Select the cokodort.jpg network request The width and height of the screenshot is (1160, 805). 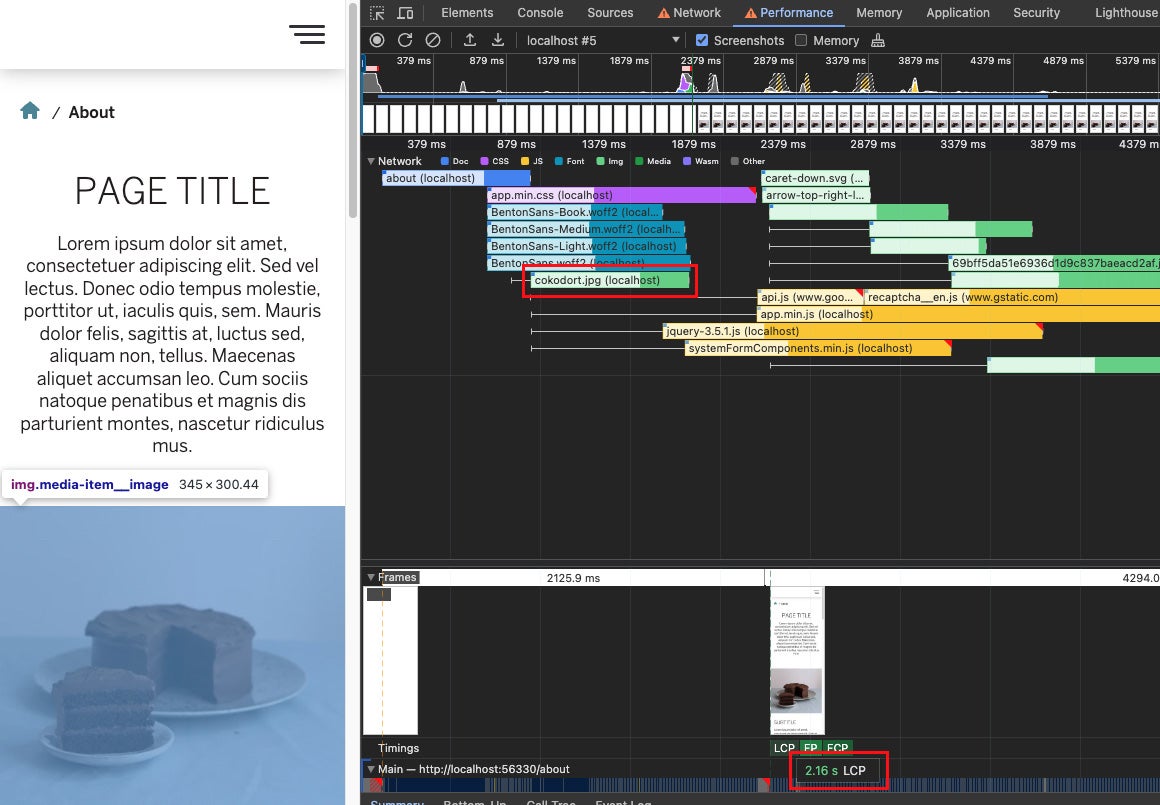tap(610, 280)
